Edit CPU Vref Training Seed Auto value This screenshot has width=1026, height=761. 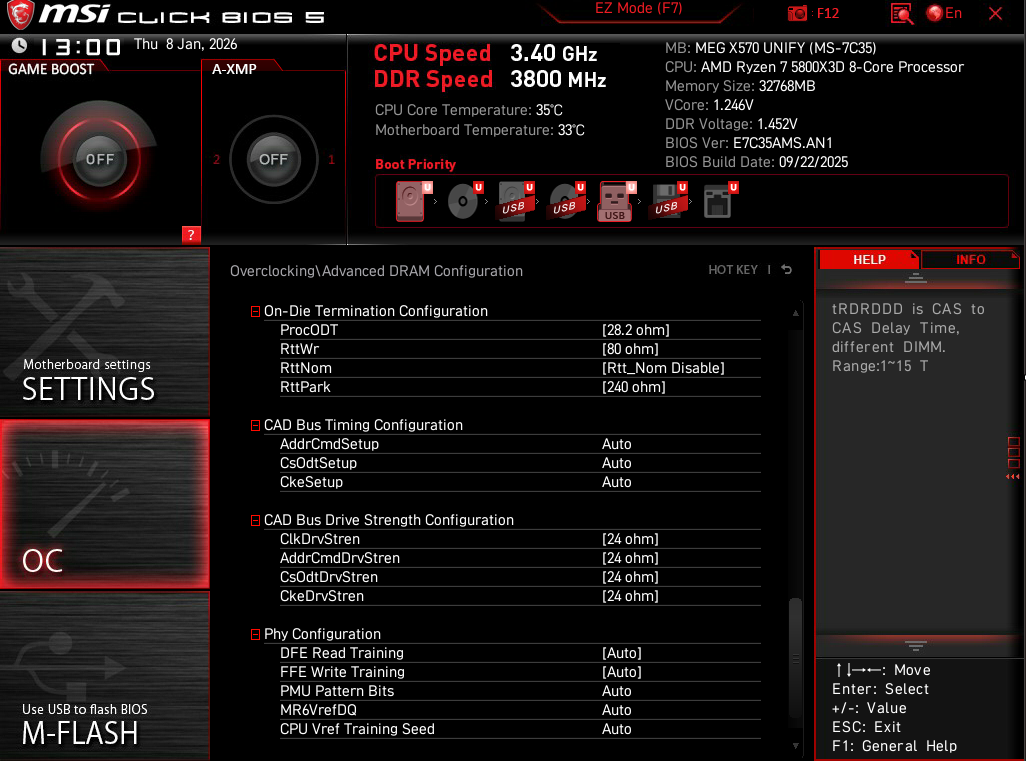(616, 728)
